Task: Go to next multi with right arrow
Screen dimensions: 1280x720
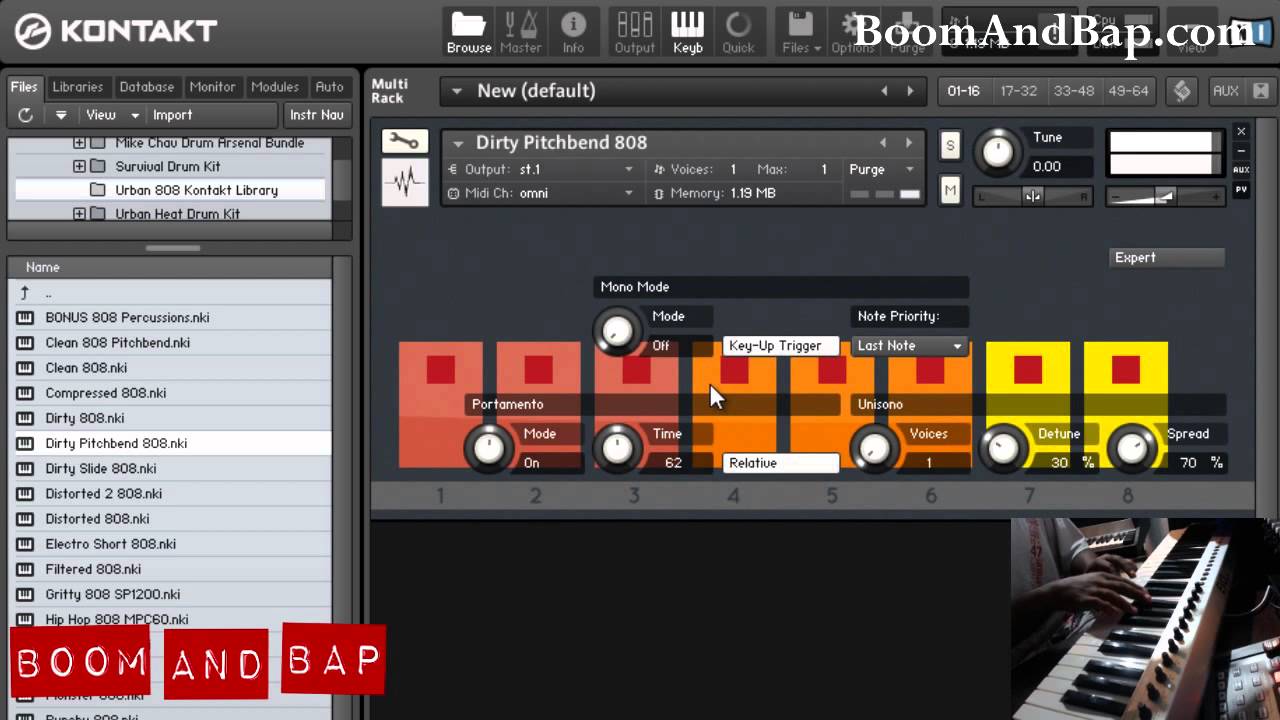Action: (x=910, y=91)
